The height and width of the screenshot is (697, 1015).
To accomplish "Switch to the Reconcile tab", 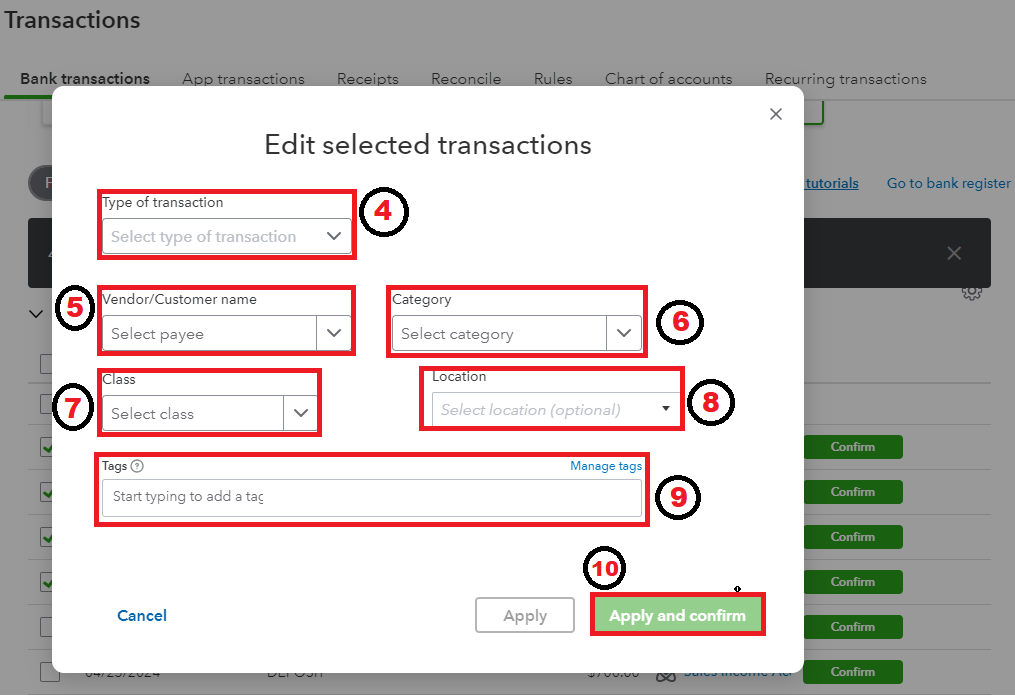I will (466, 78).
